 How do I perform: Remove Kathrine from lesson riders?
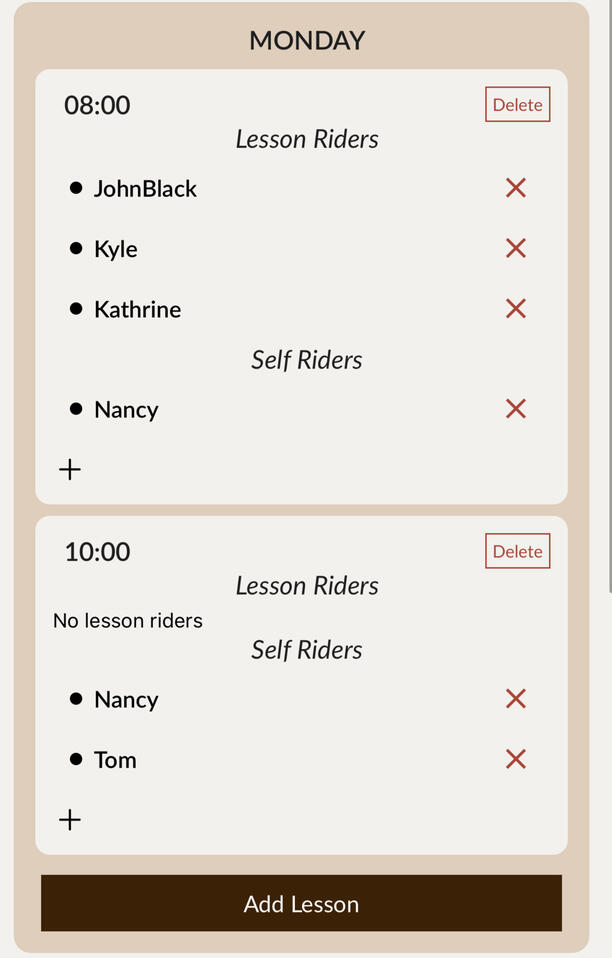click(x=515, y=309)
